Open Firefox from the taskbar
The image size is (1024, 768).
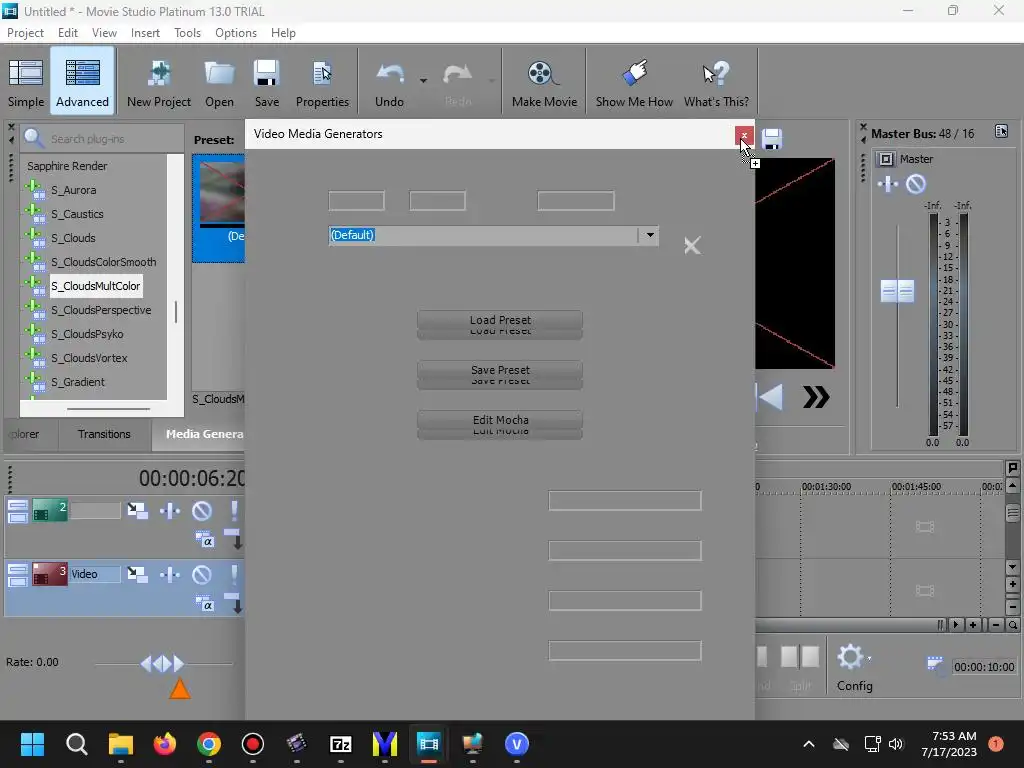tap(165, 743)
